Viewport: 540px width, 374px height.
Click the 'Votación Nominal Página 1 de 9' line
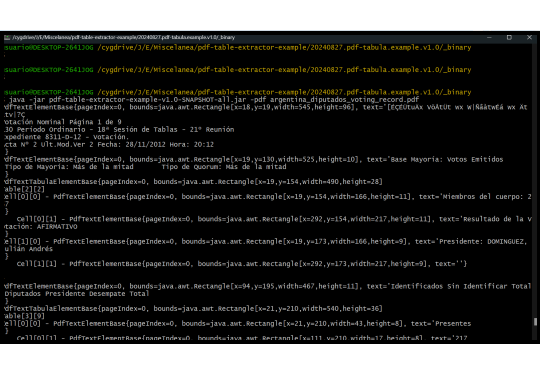tap(63, 122)
